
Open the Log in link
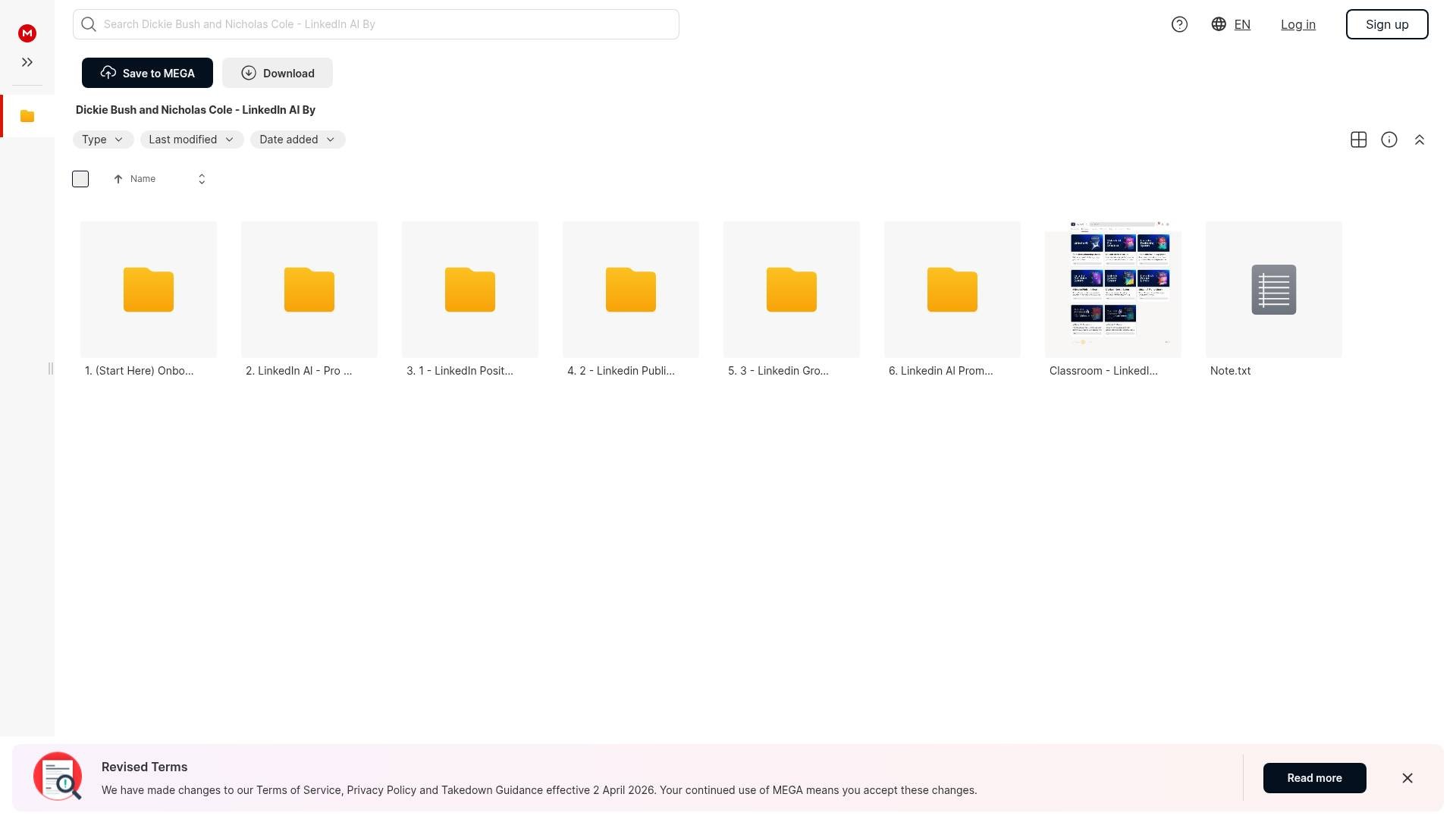click(x=1298, y=24)
